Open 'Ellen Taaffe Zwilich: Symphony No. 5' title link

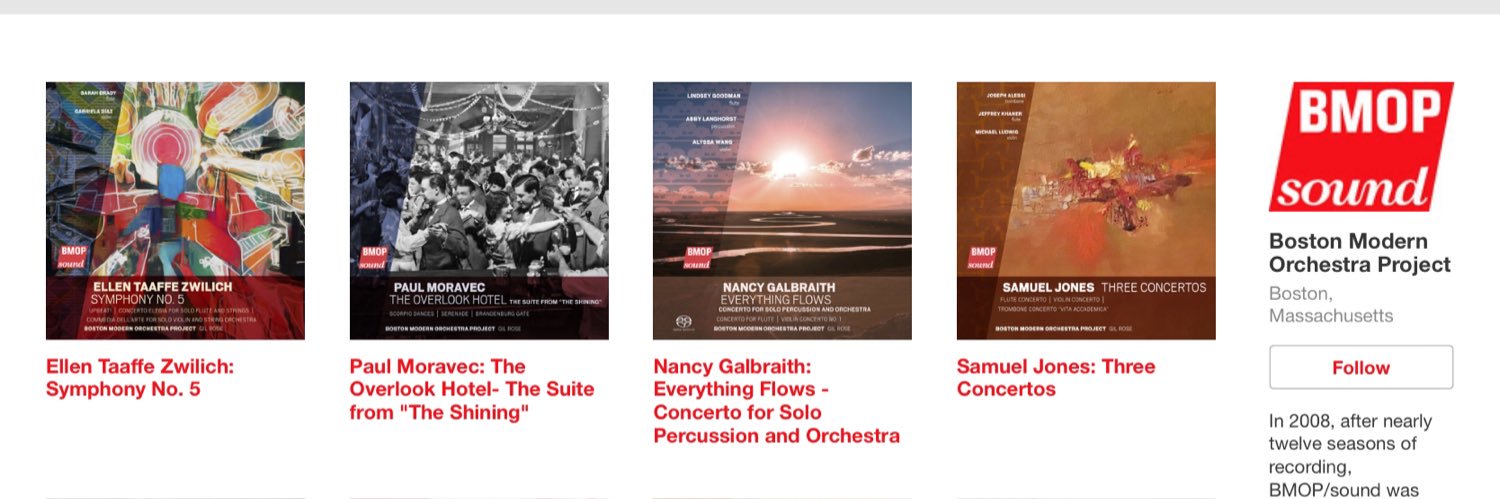[x=140, y=378]
